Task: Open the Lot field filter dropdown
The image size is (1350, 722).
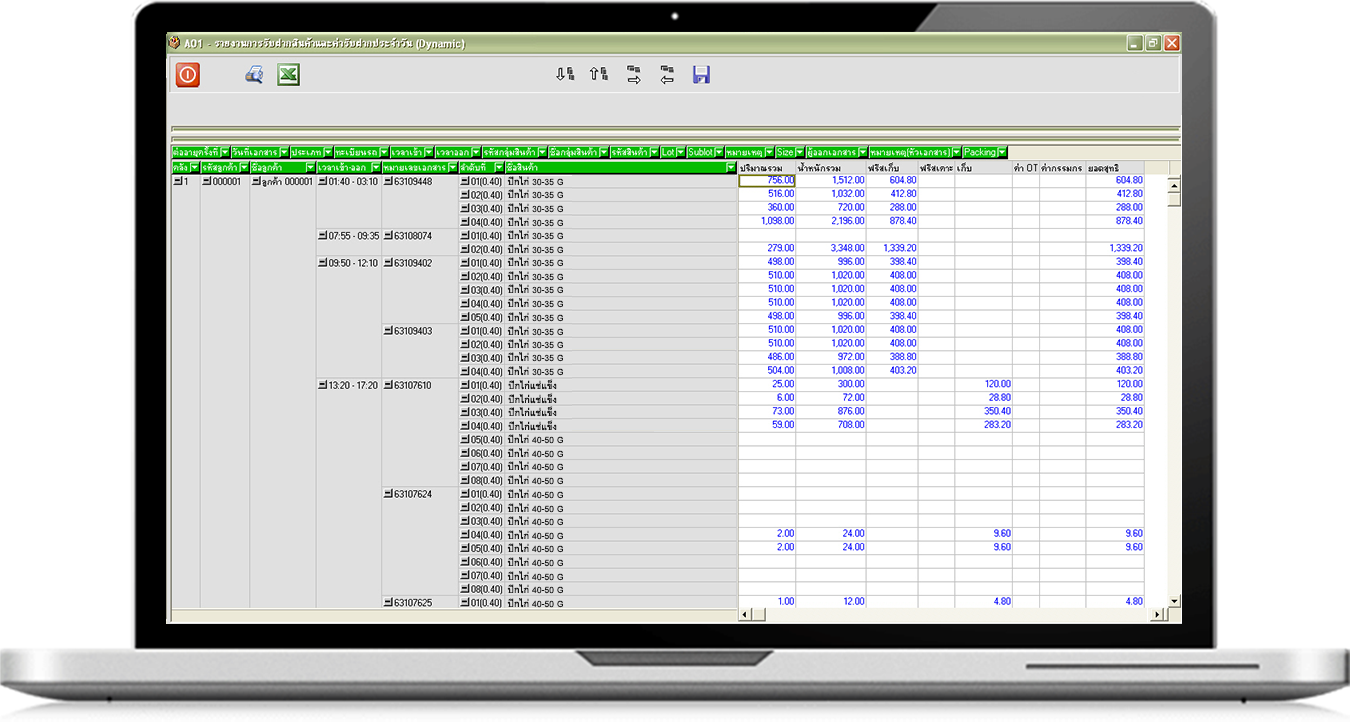Action: (681, 152)
